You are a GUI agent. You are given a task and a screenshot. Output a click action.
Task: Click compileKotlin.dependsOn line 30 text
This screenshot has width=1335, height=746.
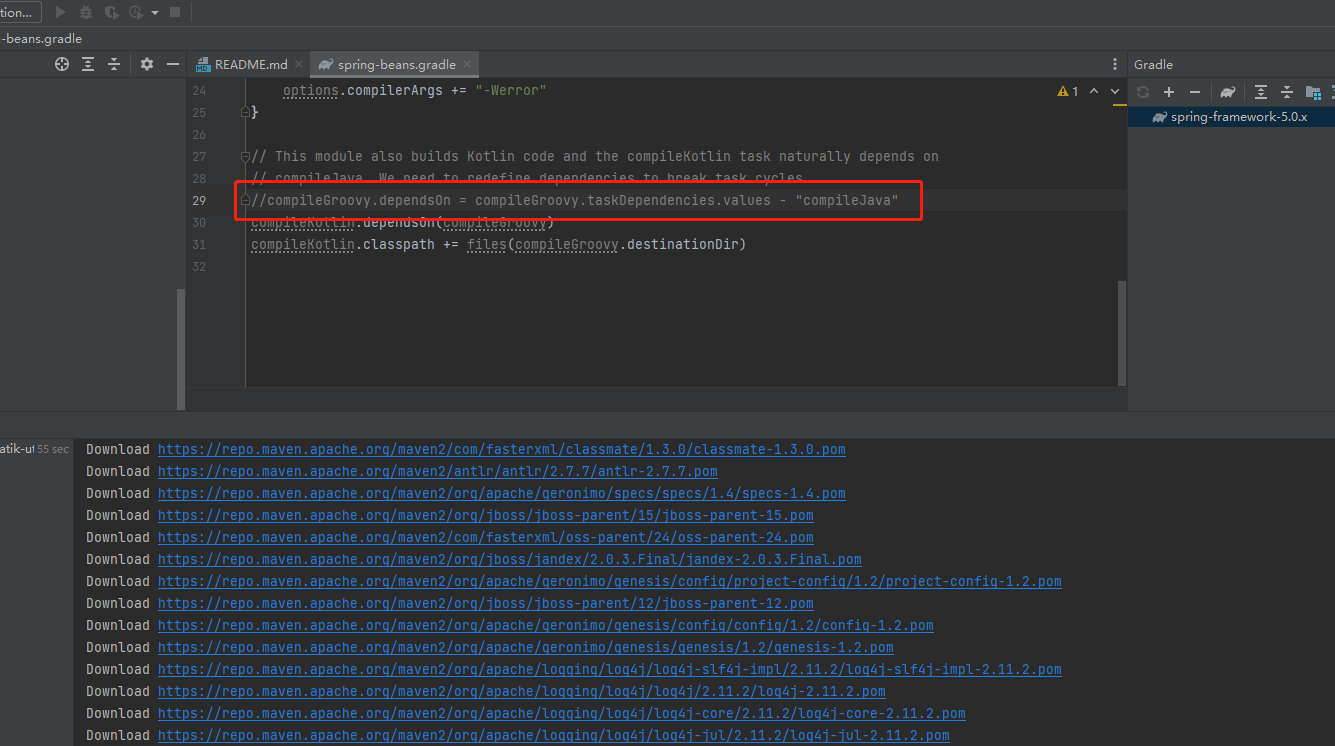402,223
